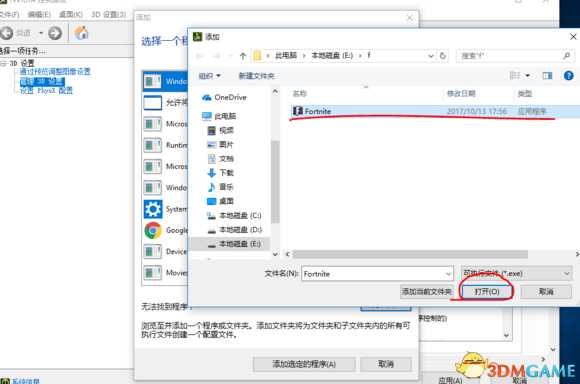This screenshot has width=580, height=384.
Task: Go up one folder level
Action: click(243, 56)
